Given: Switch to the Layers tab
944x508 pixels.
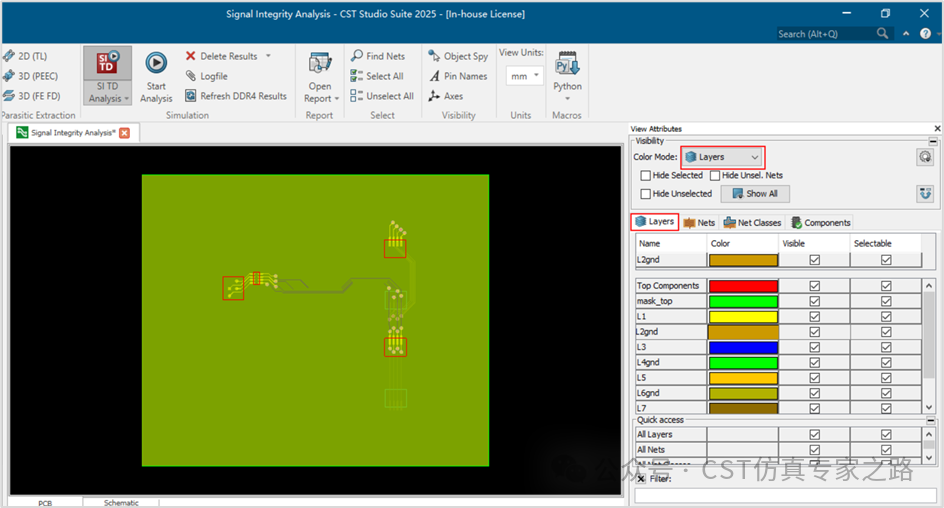Looking at the screenshot, I should [655, 222].
